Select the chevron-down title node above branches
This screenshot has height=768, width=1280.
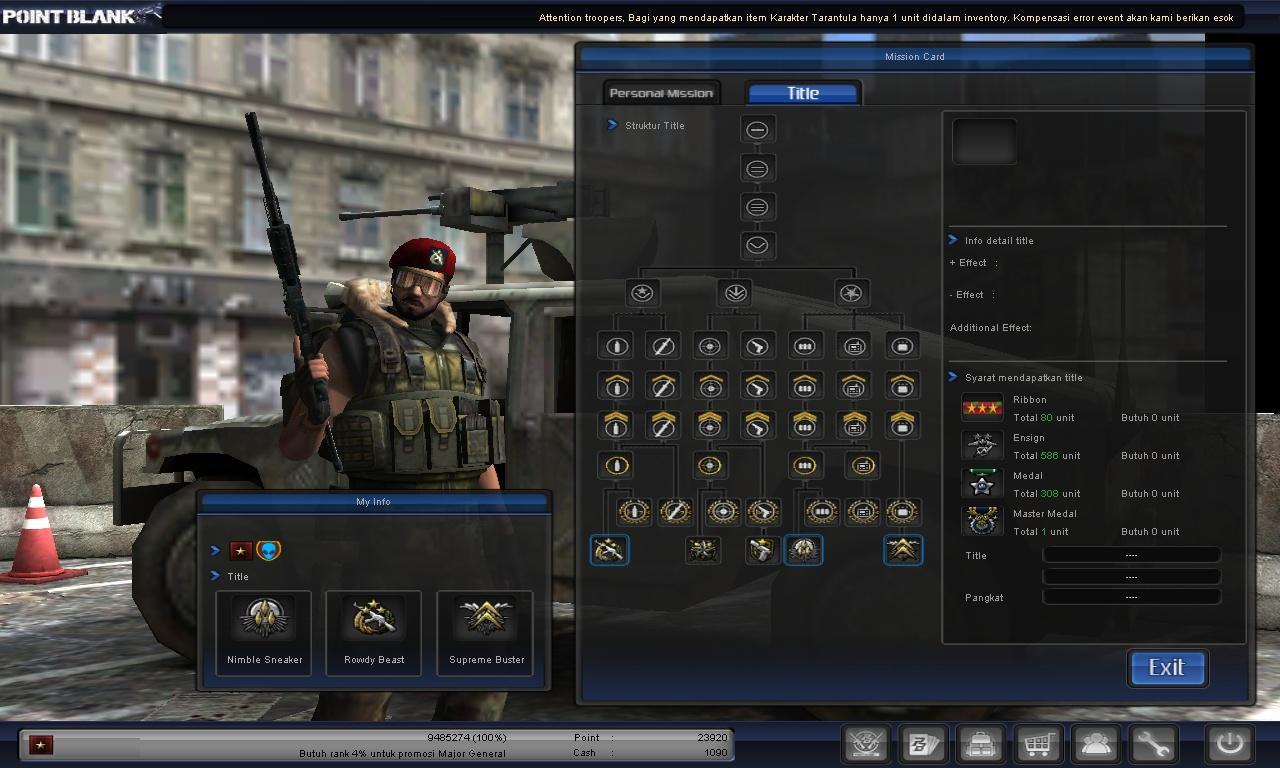pyautogui.click(x=757, y=245)
